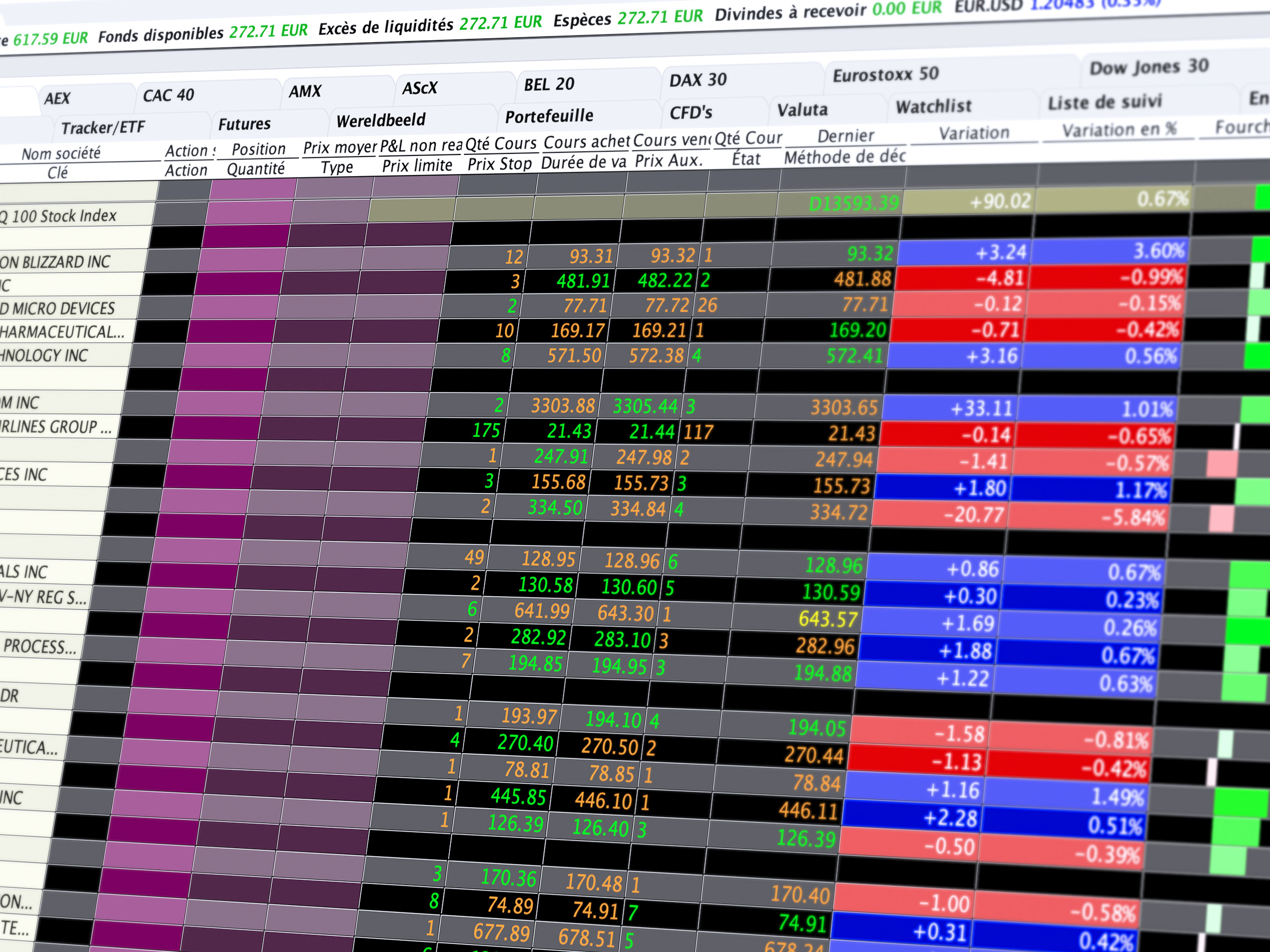This screenshot has width=1270, height=952.
Task: Click the Méthode de déc header
Action: click(845, 156)
